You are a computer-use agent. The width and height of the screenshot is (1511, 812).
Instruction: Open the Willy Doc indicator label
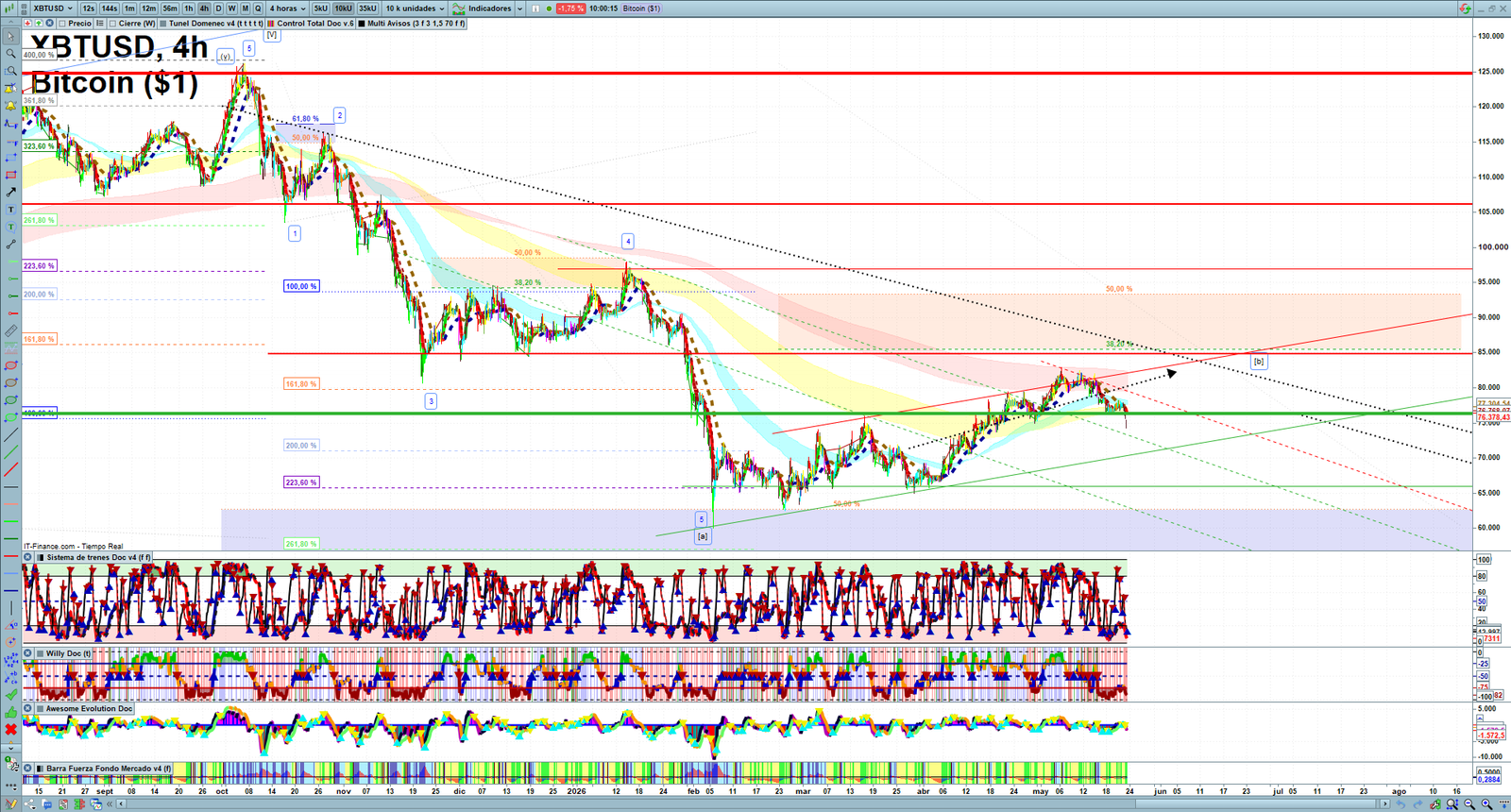coord(69,652)
